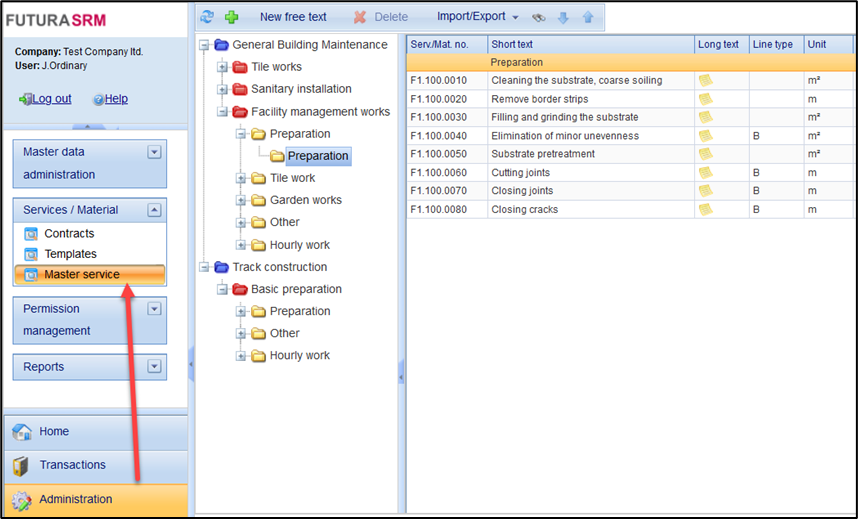Click the Templates icon in the sidebar
858x519 pixels.
(31, 254)
